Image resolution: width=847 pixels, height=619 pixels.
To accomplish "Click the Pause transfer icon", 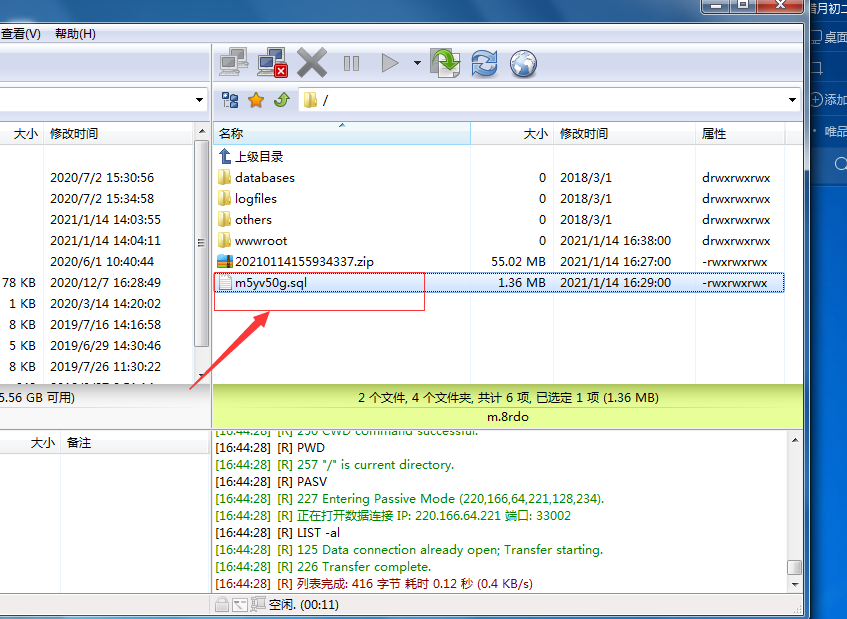I will [x=351, y=64].
